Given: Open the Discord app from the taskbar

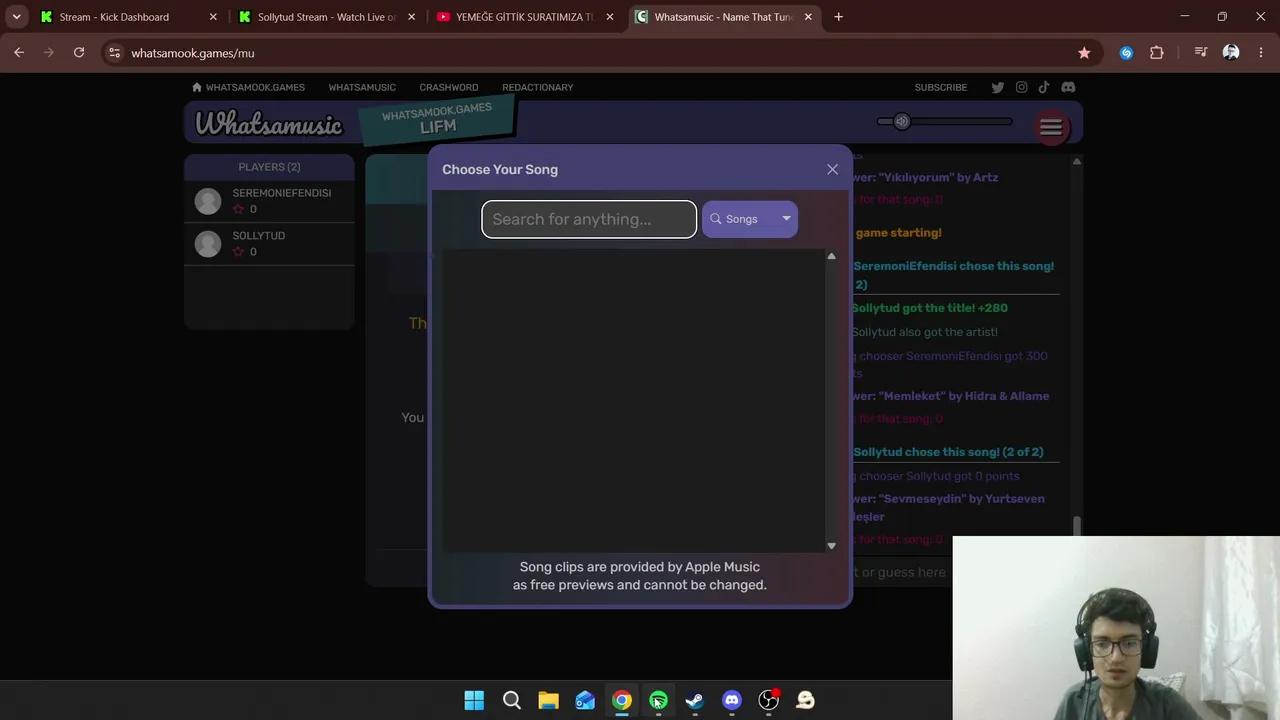Looking at the screenshot, I should [732, 700].
